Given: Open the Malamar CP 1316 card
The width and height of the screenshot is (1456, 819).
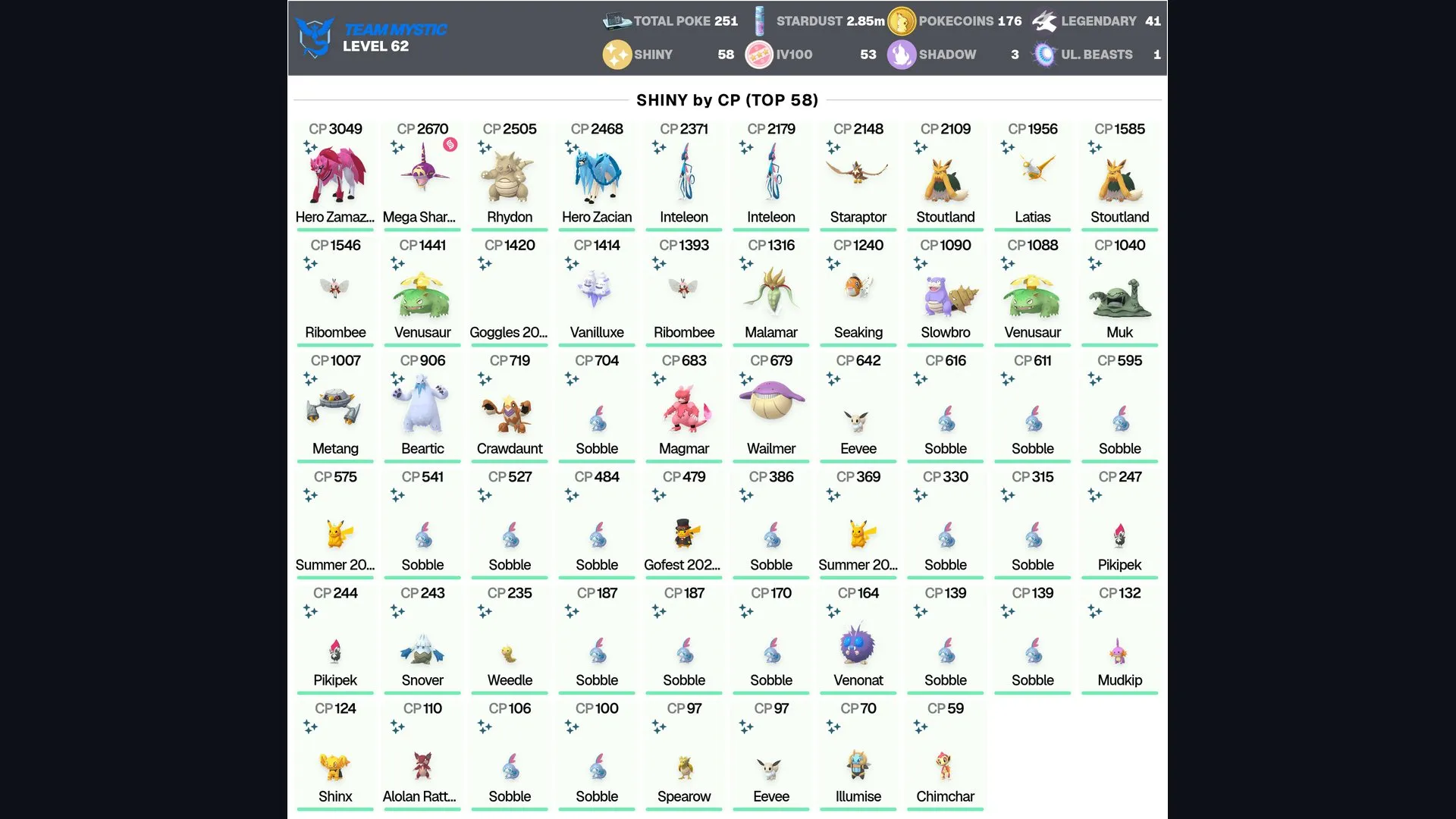Looking at the screenshot, I should (771, 291).
